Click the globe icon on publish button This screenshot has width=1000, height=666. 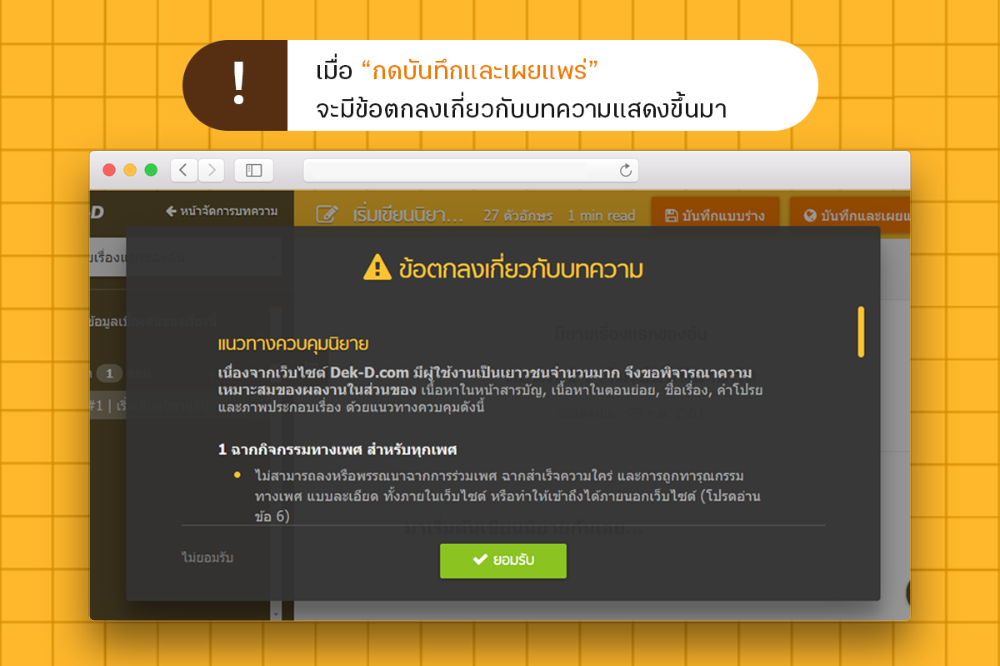(810, 216)
